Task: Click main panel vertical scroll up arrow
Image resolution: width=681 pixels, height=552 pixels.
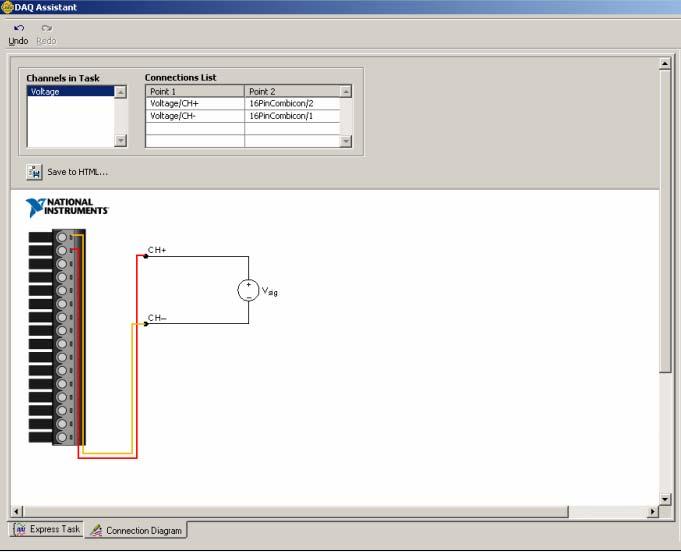Action: point(665,63)
